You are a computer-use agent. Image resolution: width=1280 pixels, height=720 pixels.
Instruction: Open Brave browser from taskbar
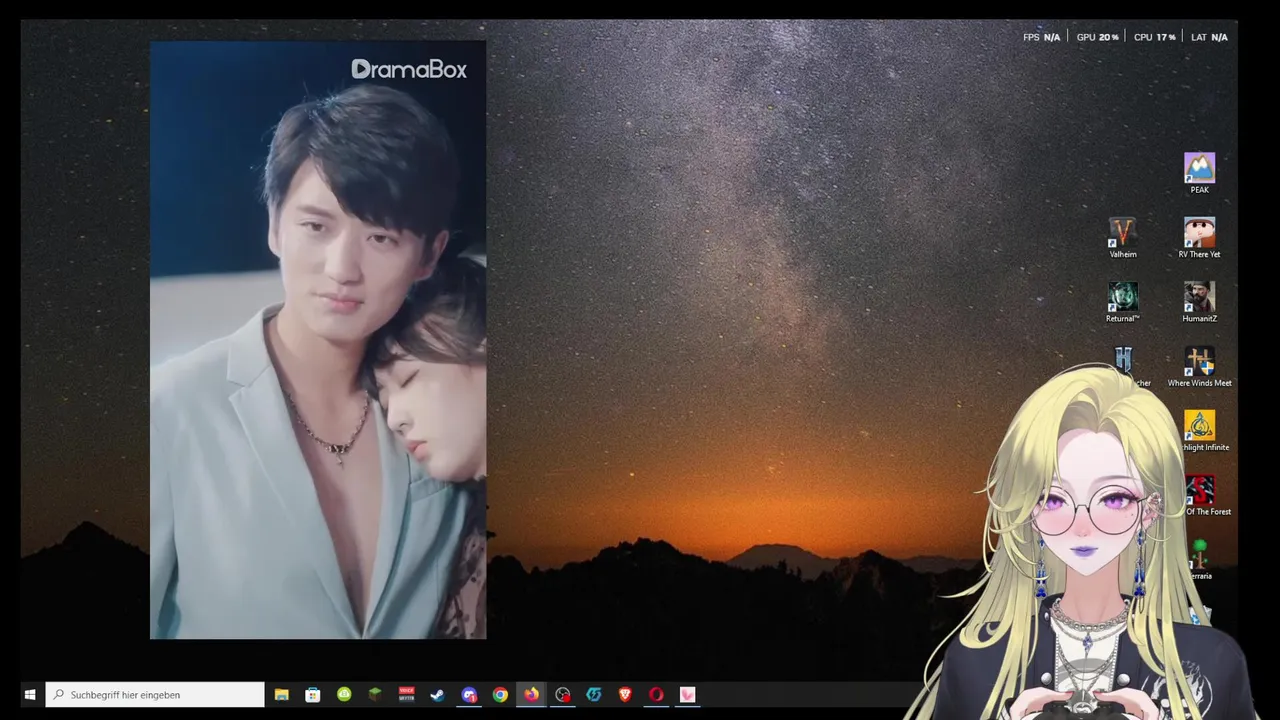tap(625, 694)
